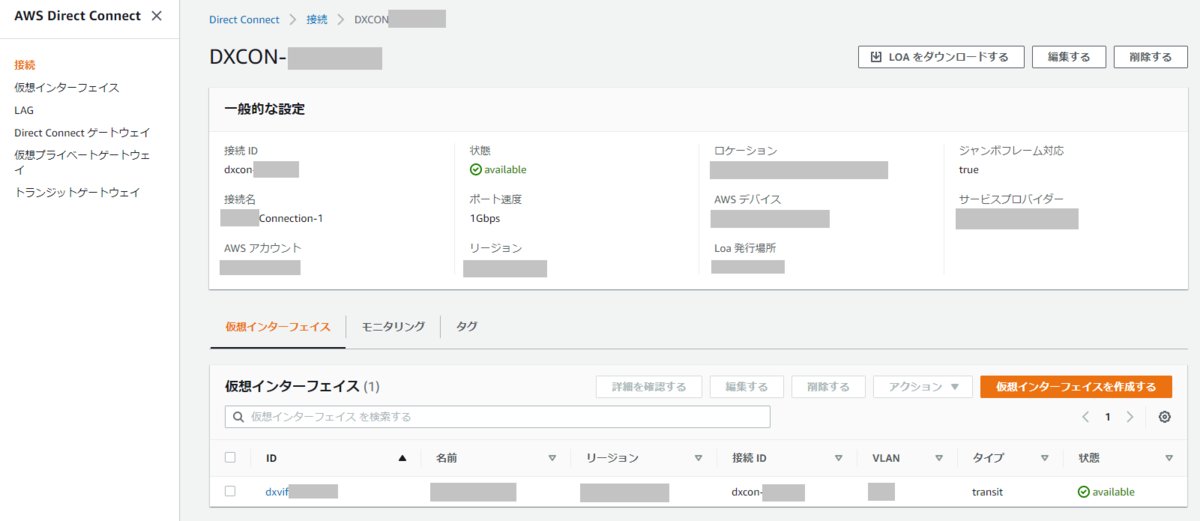Open 仮想プライベートゲートウェイ in sidebar
This screenshot has height=521, width=1200.
(x=82, y=162)
